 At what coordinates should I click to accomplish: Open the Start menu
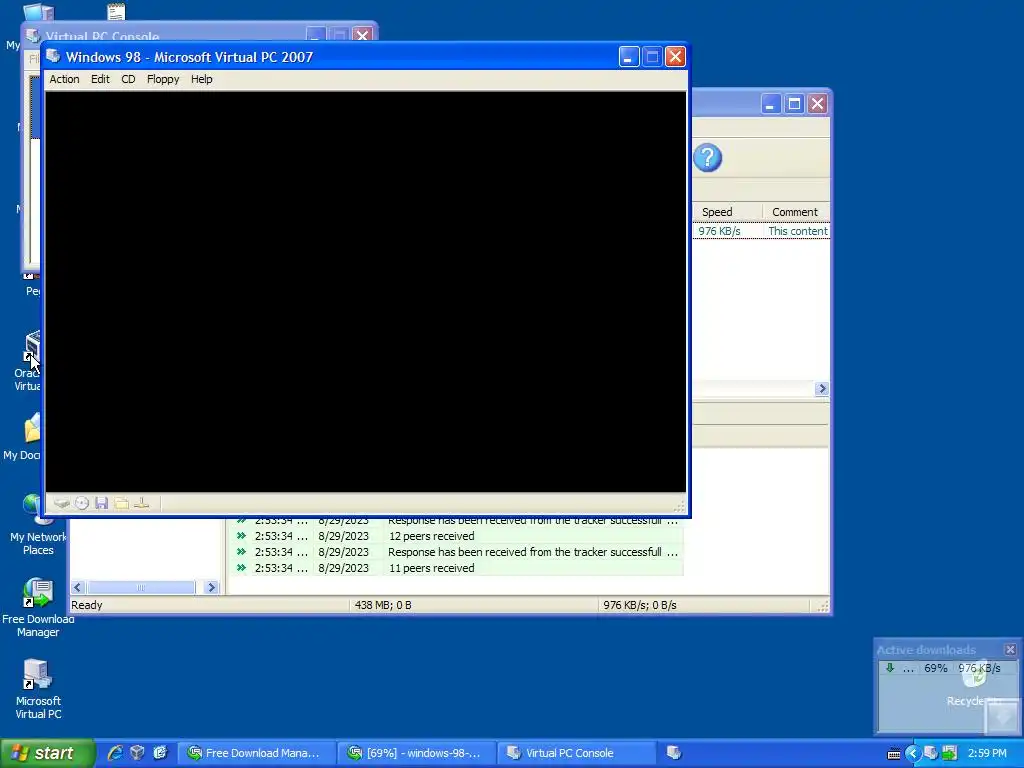coord(46,753)
